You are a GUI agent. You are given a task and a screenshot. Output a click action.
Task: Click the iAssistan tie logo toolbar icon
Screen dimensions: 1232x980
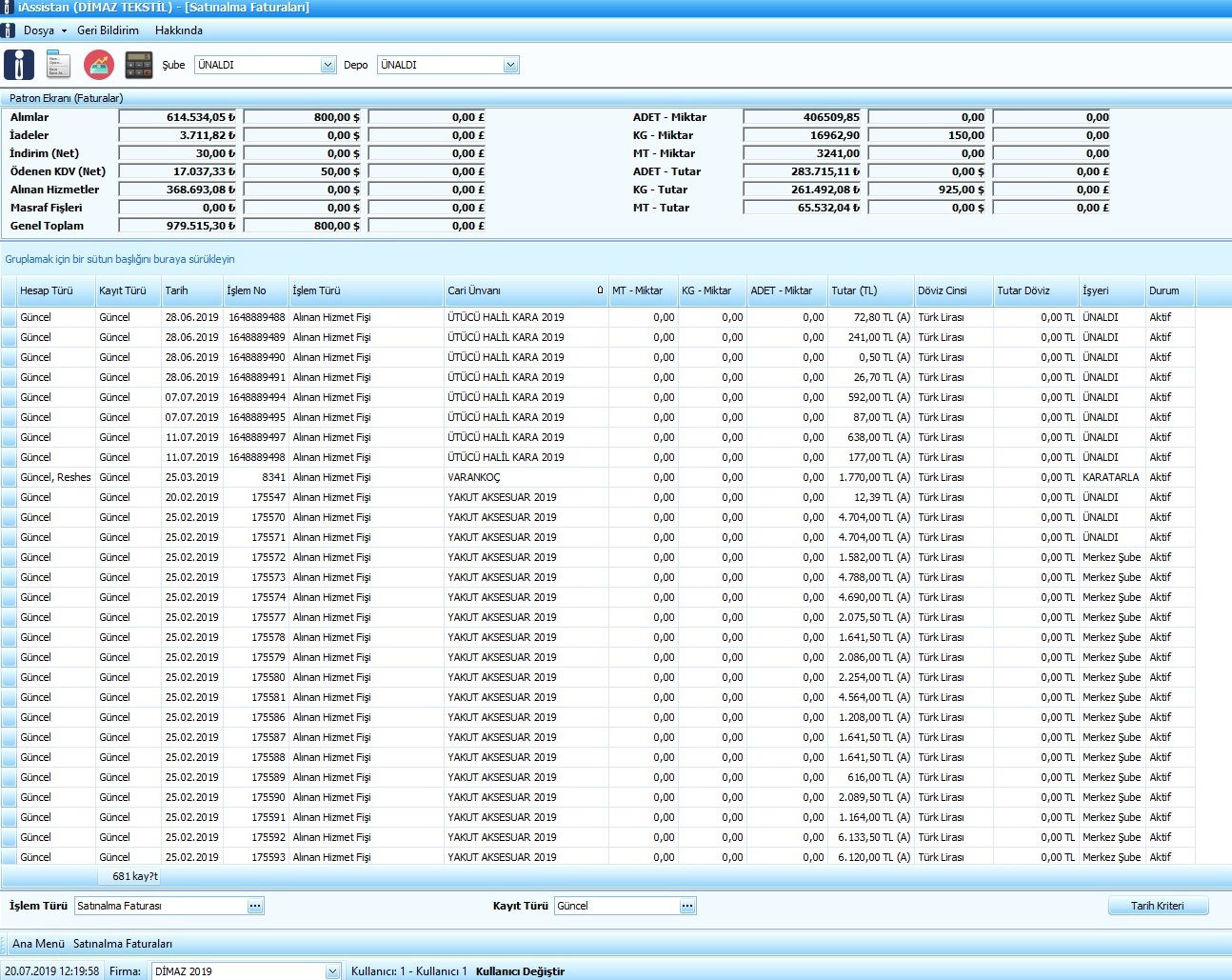point(19,65)
